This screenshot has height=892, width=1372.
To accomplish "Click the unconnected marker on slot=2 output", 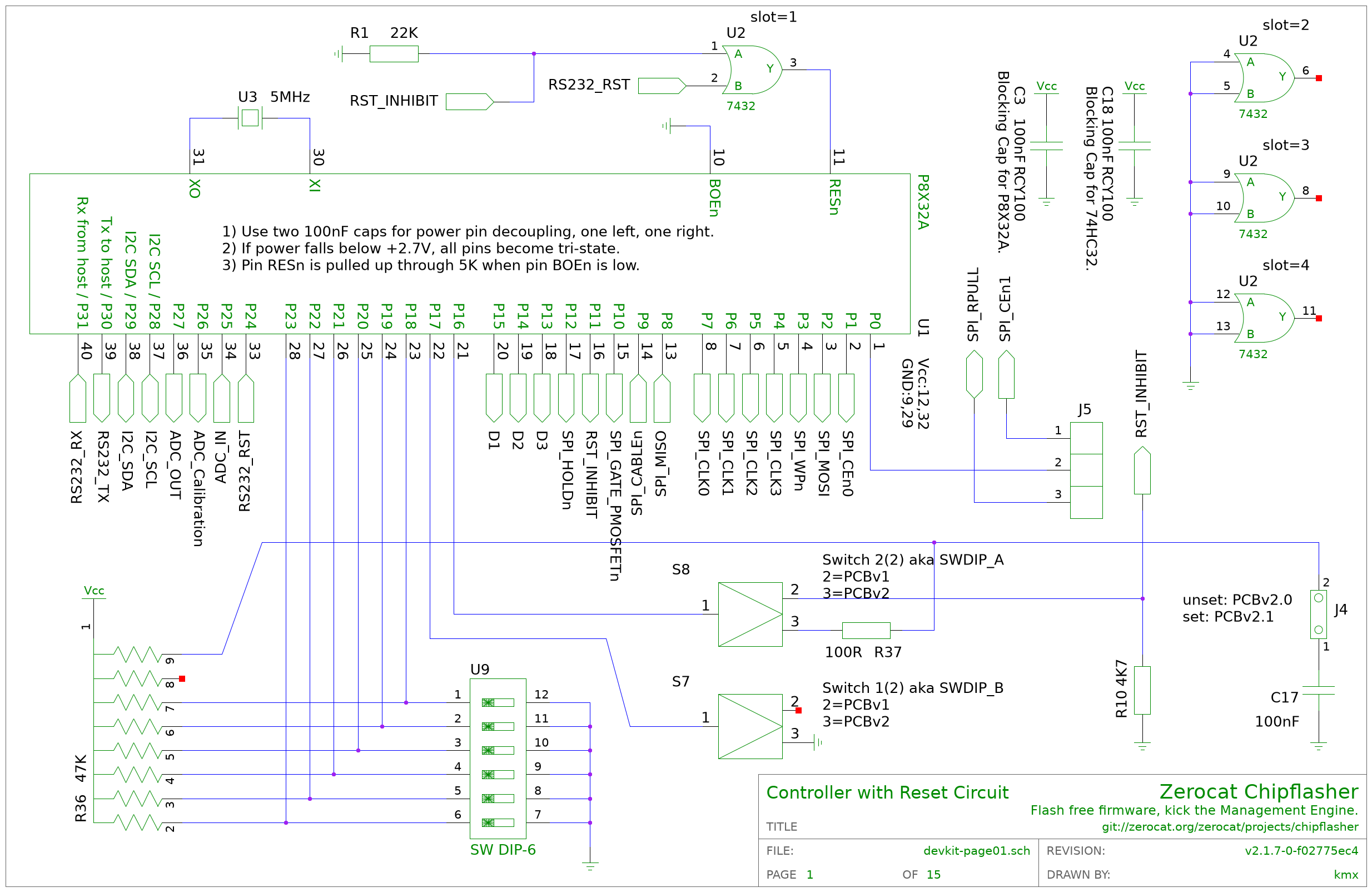I will point(1319,78).
